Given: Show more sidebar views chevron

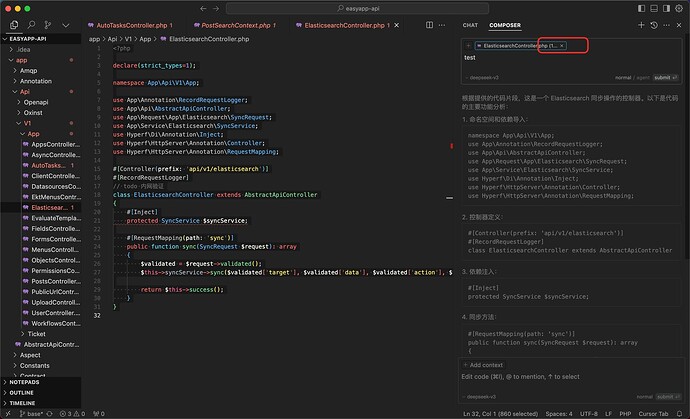Looking at the screenshot, I should [x=66, y=26].
